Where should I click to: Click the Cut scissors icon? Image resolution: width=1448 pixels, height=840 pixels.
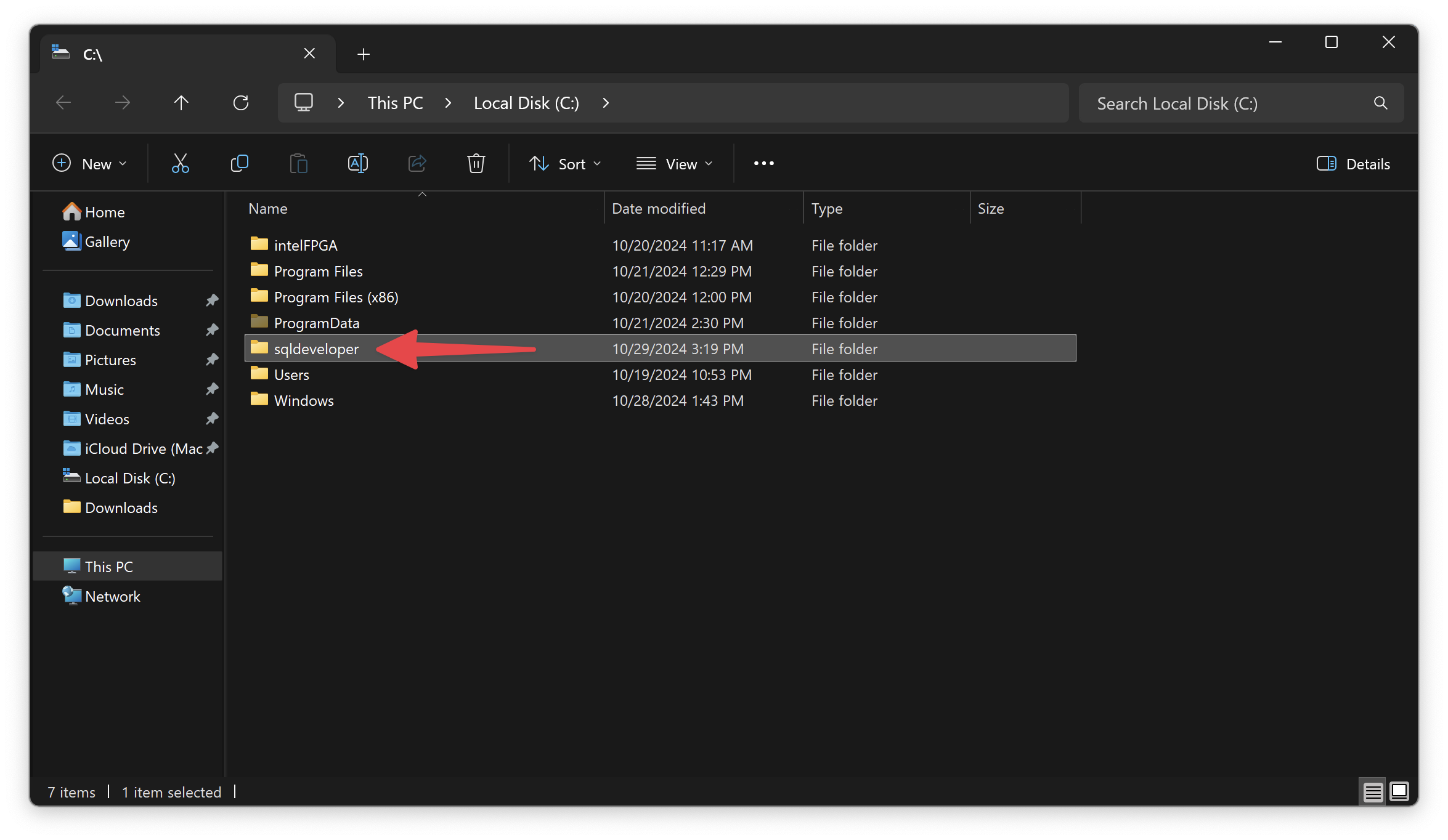tap(180, 164)
